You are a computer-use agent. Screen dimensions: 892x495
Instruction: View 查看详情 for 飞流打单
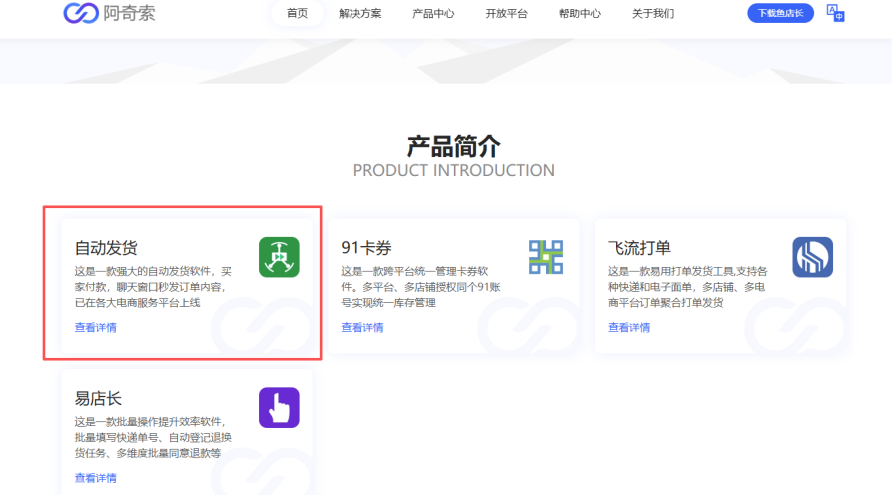point(629,328)
